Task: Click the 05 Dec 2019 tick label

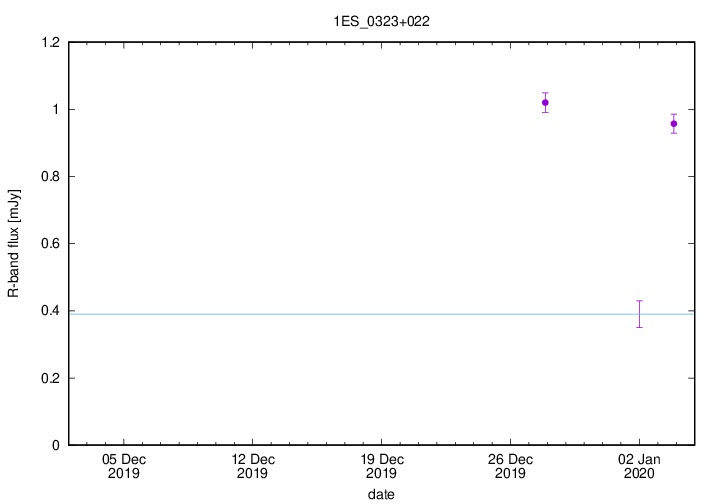Action: coord(124,466)
